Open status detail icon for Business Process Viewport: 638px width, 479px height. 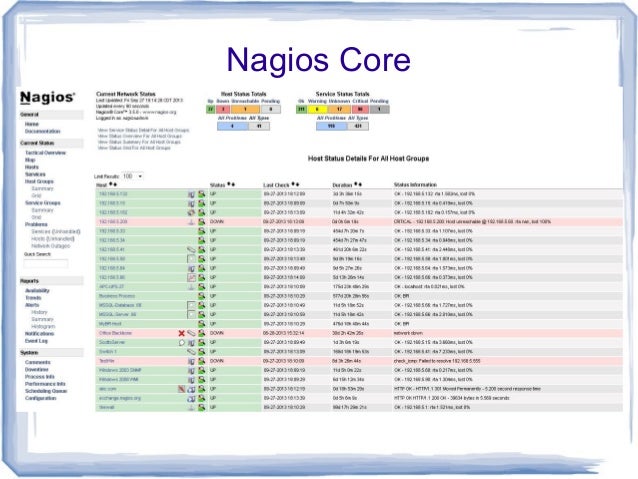click(x=201, y=296)
